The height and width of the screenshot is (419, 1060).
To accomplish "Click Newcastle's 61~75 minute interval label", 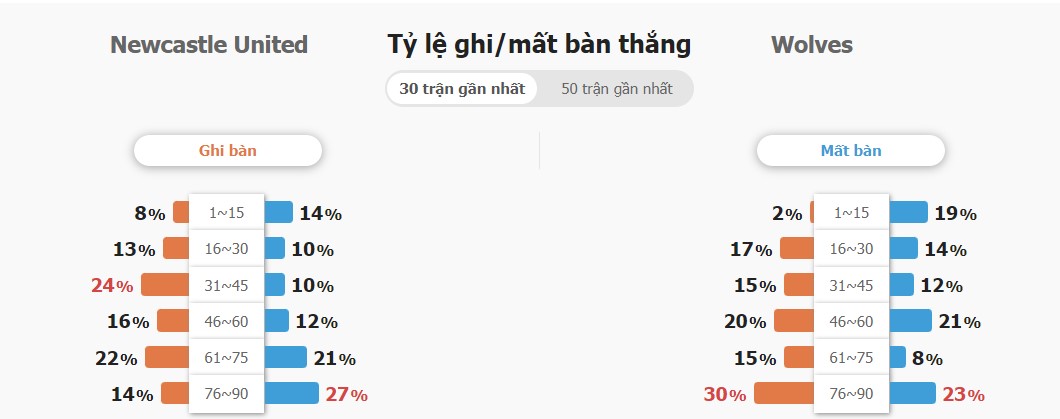I will 226,358.
